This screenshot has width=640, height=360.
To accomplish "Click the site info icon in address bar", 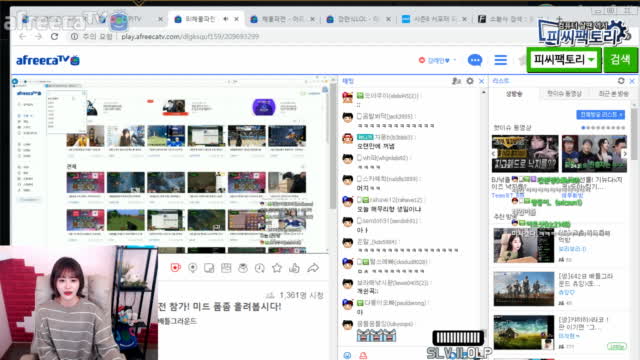I will (x=74, y=36).
